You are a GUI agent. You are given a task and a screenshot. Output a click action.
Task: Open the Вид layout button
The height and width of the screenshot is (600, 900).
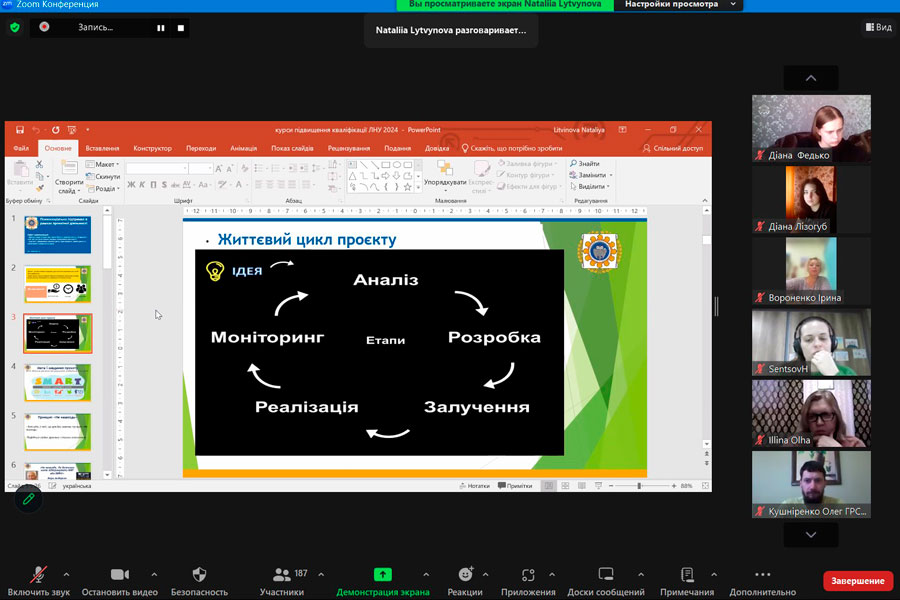[878, 27]
